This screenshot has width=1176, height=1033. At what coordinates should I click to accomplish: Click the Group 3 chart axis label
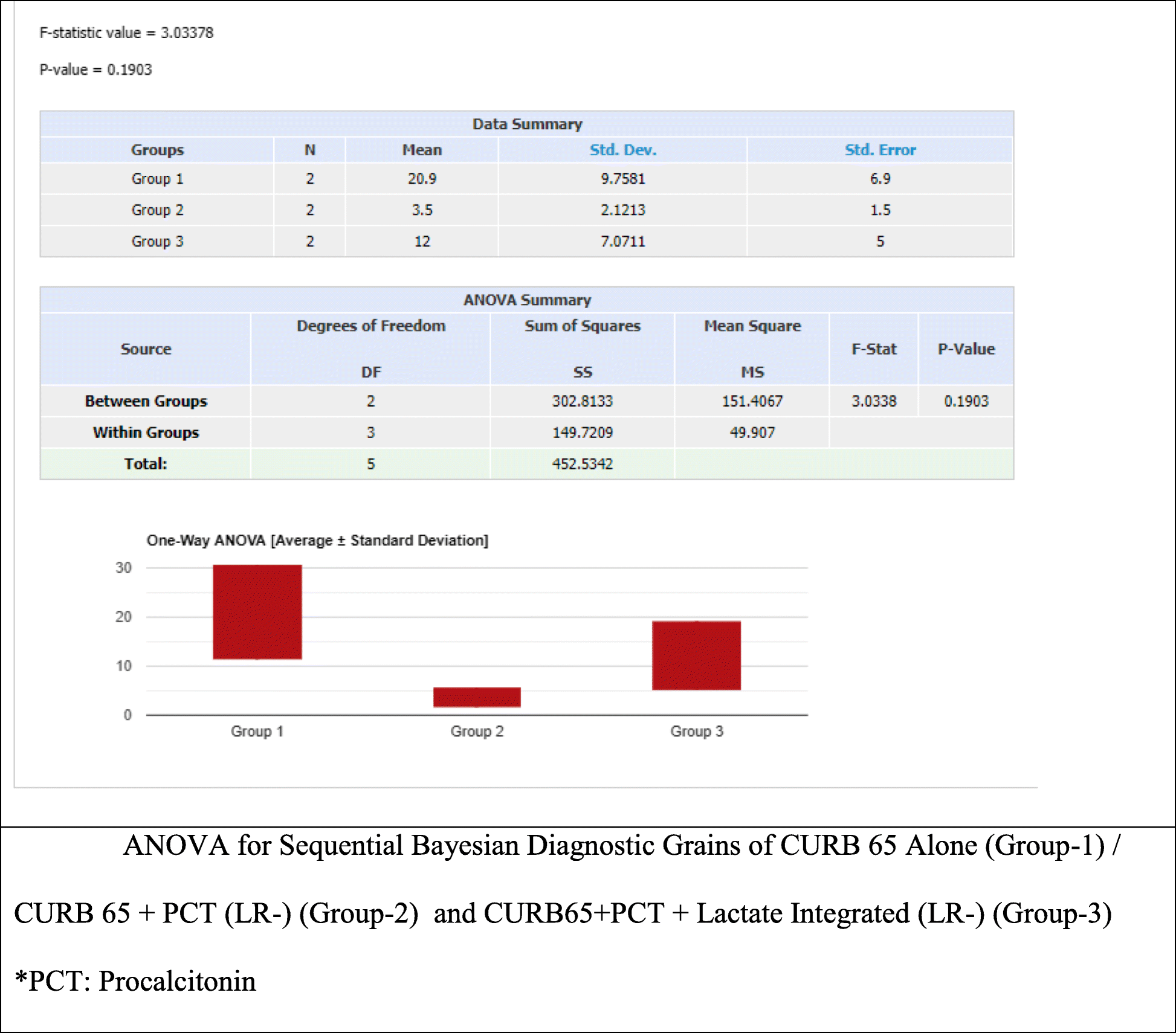(x=697, y=732)
